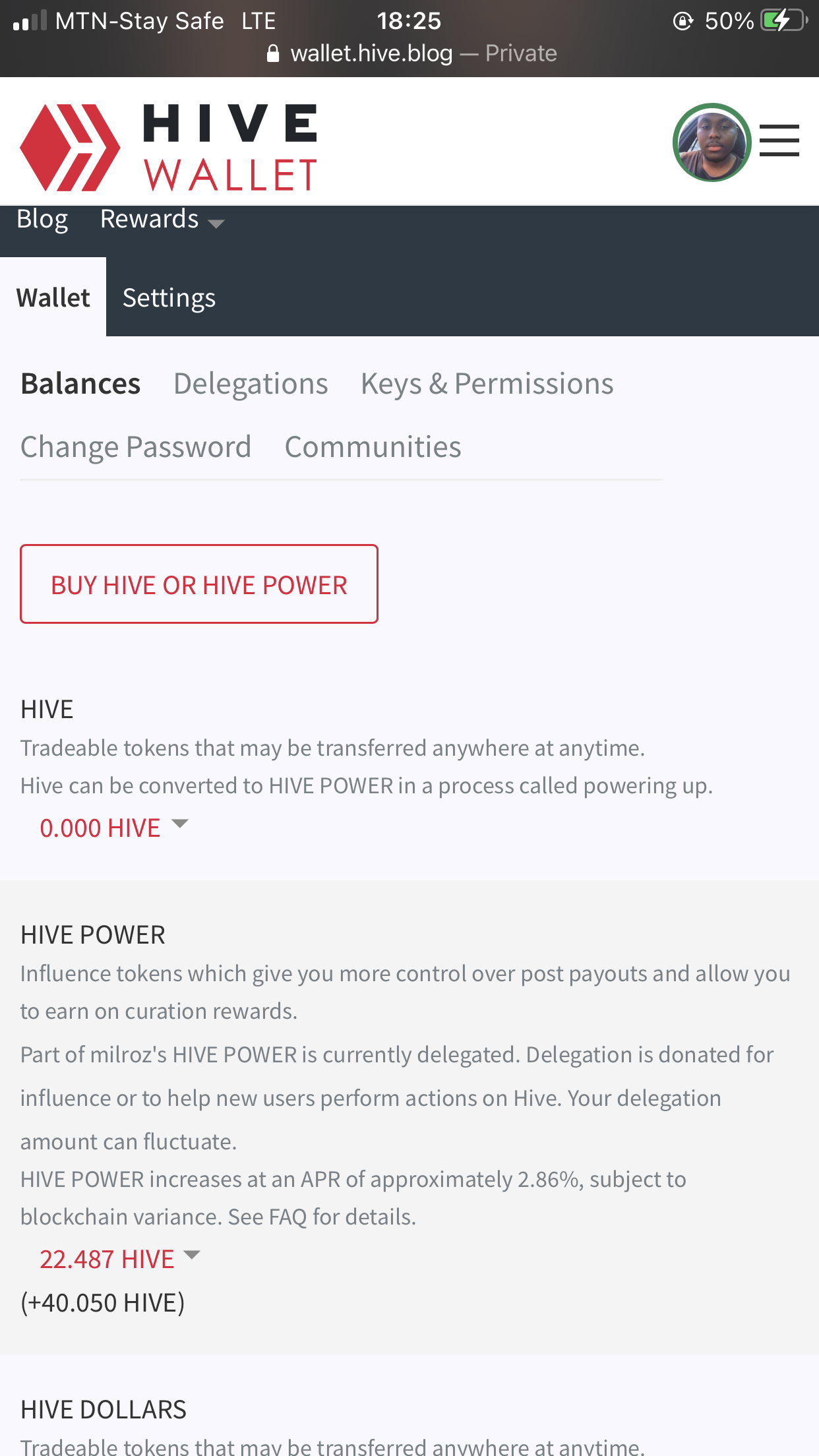Go to Change Password
Screen dimensions: 819x1456
[136, 447]
